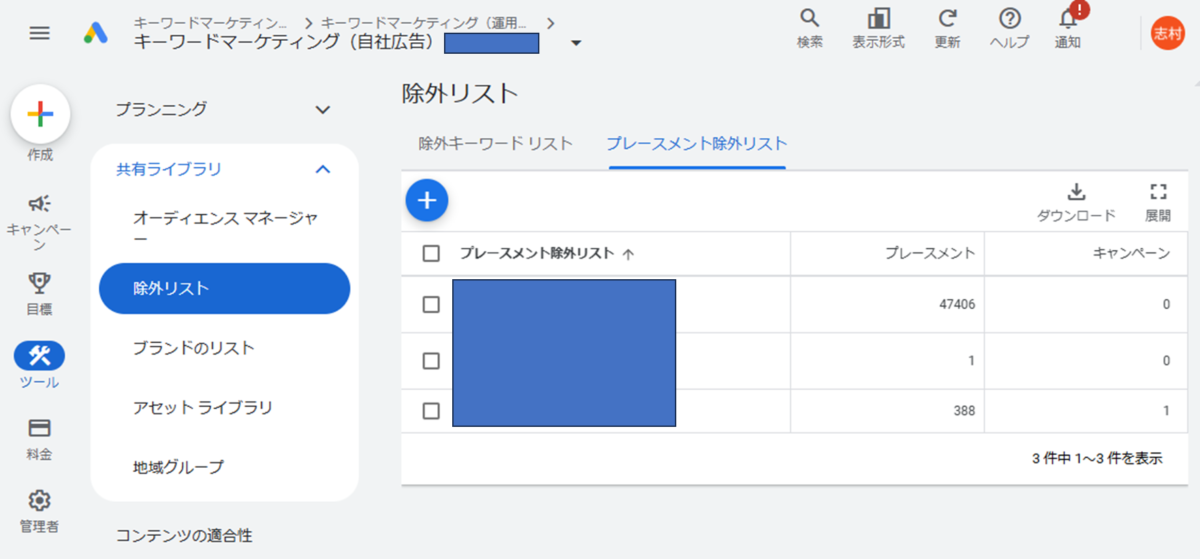Click the 展開 expand fullscreen icon
Image resolution: width=1200 pixels, height=559 pixels.
(1158, 192)
